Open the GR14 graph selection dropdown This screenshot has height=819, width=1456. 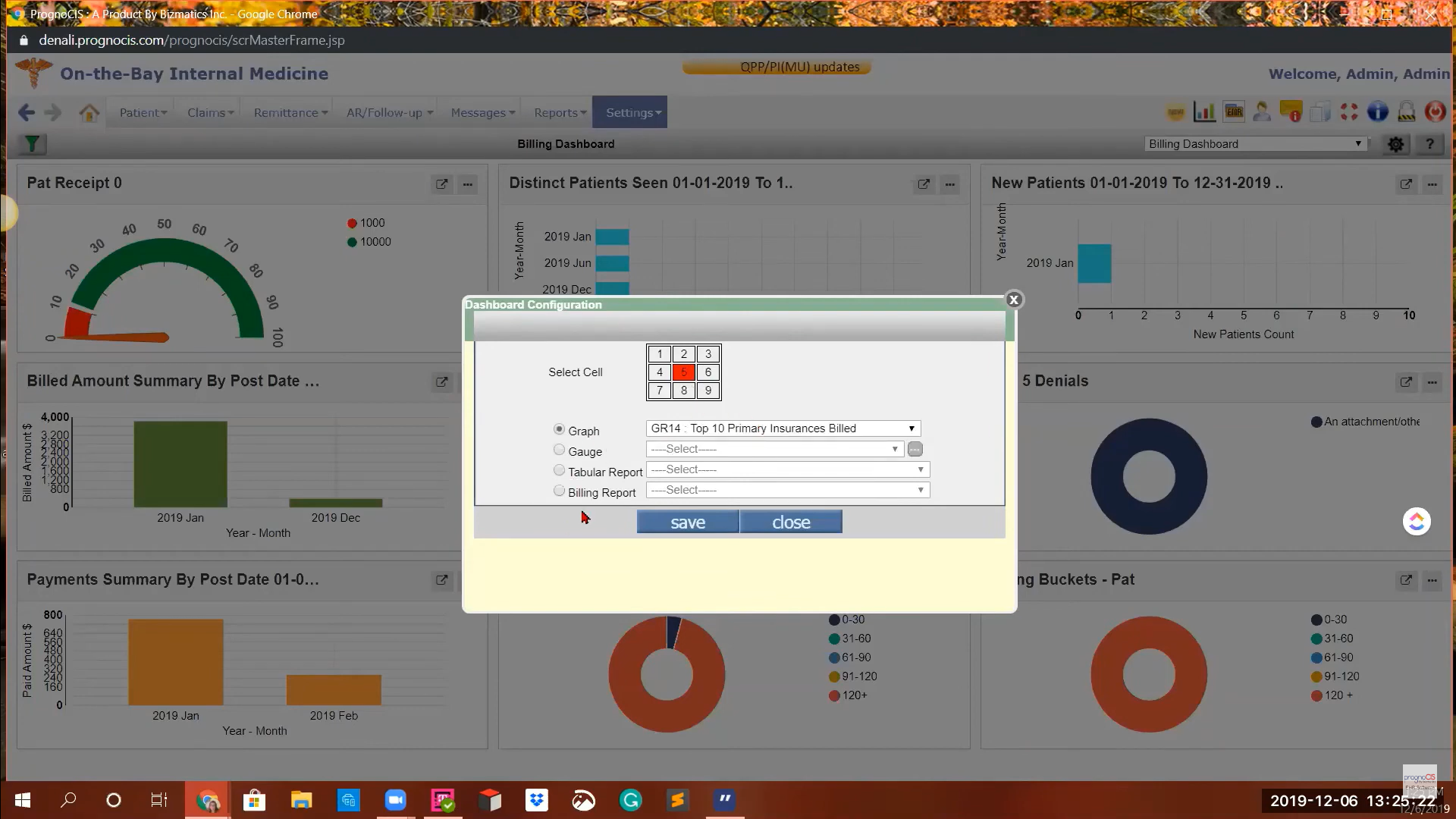coord(783,428)
